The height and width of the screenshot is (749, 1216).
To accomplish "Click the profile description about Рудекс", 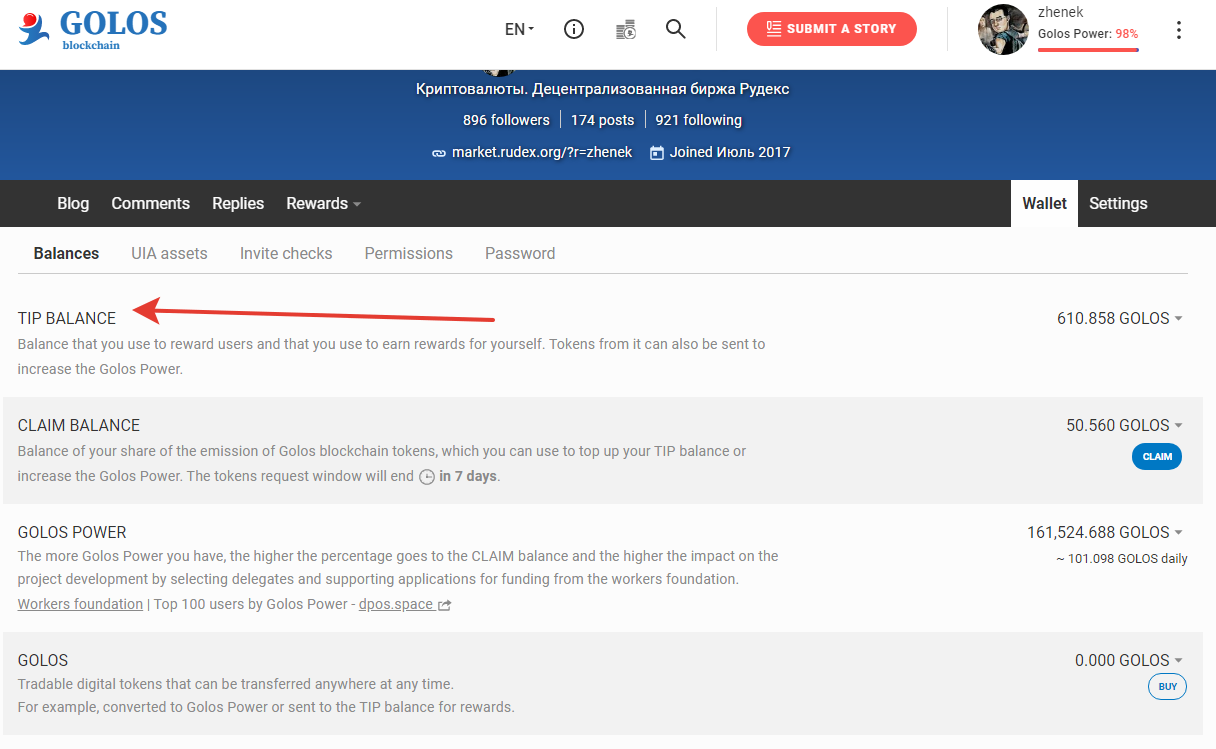I will pyautogui.click(x=603, y=89).
